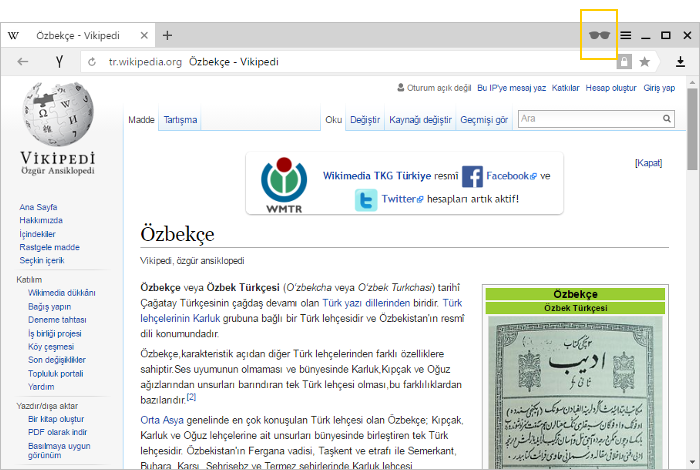
Task: Open a new tab with plus
Action: (x=167, y=35)
